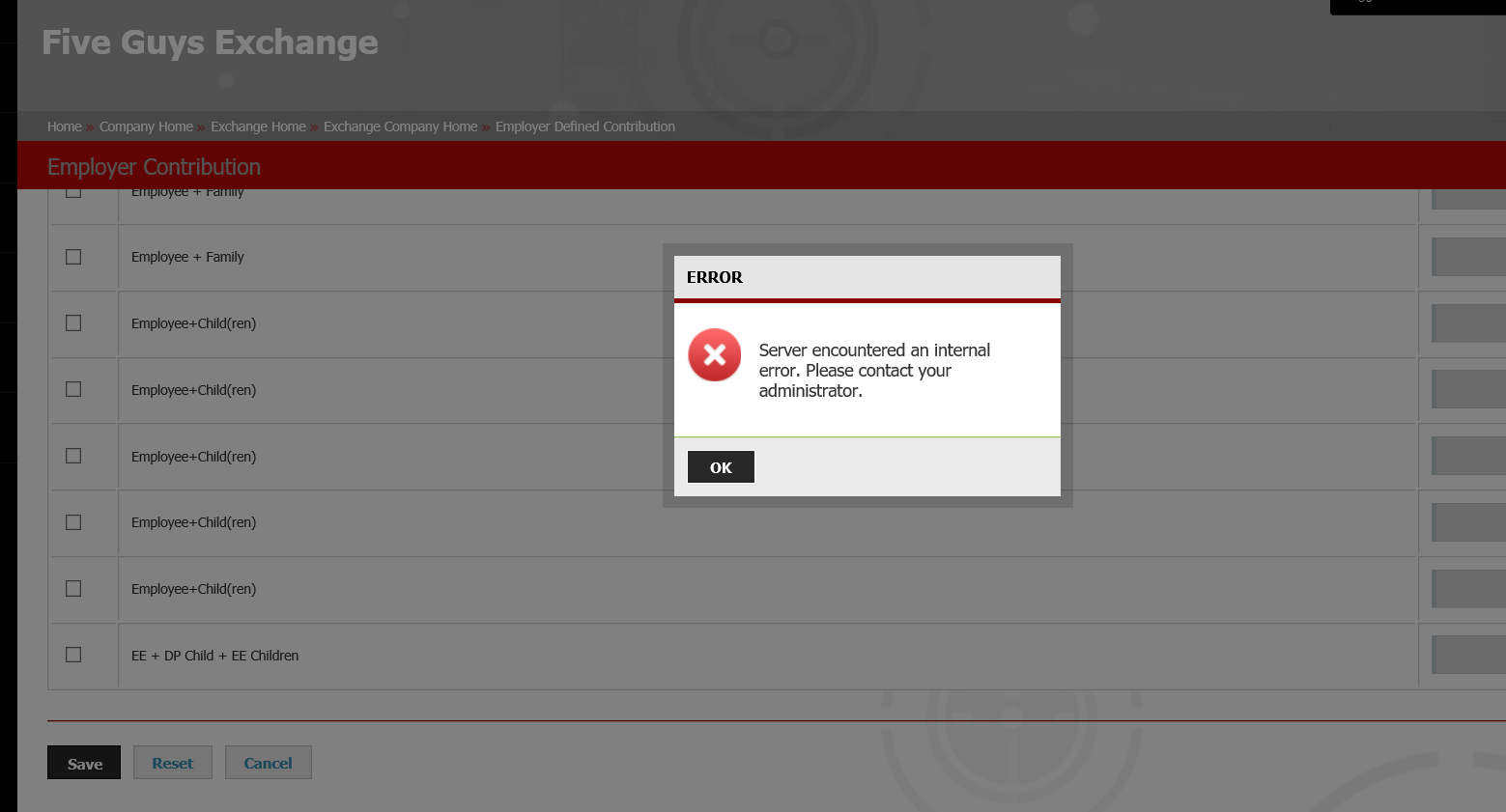Open the Exchange Company Home breadcrumb
Screen dimensions: 1506x812
click(x=400, y=126)
